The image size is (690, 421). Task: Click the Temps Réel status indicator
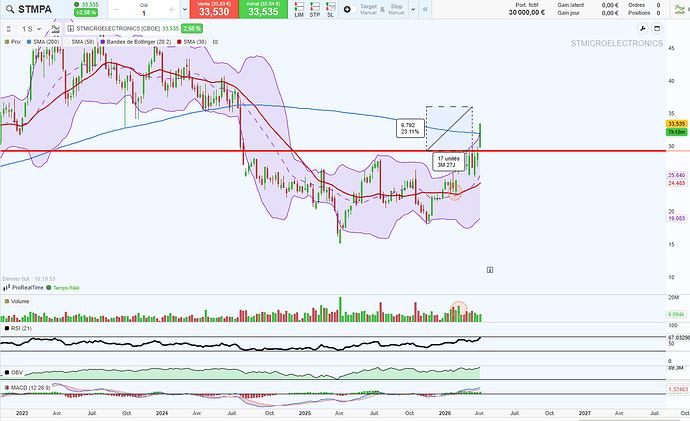click(x=63, y=288)
